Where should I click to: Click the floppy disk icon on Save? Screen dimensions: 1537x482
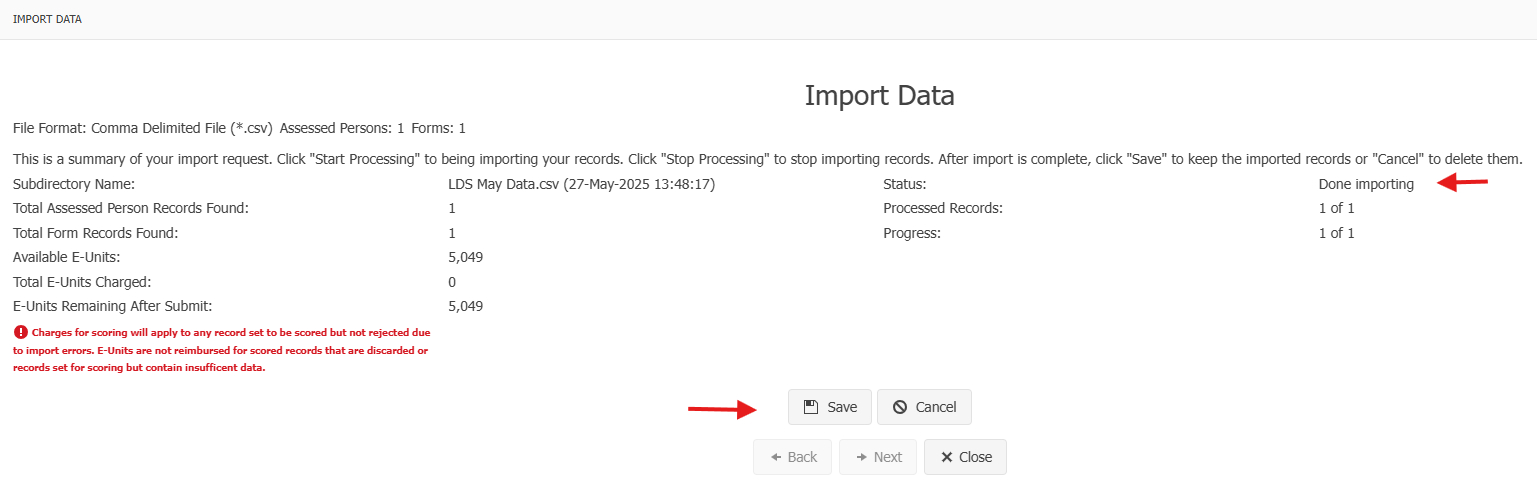[x=811, y=407]
